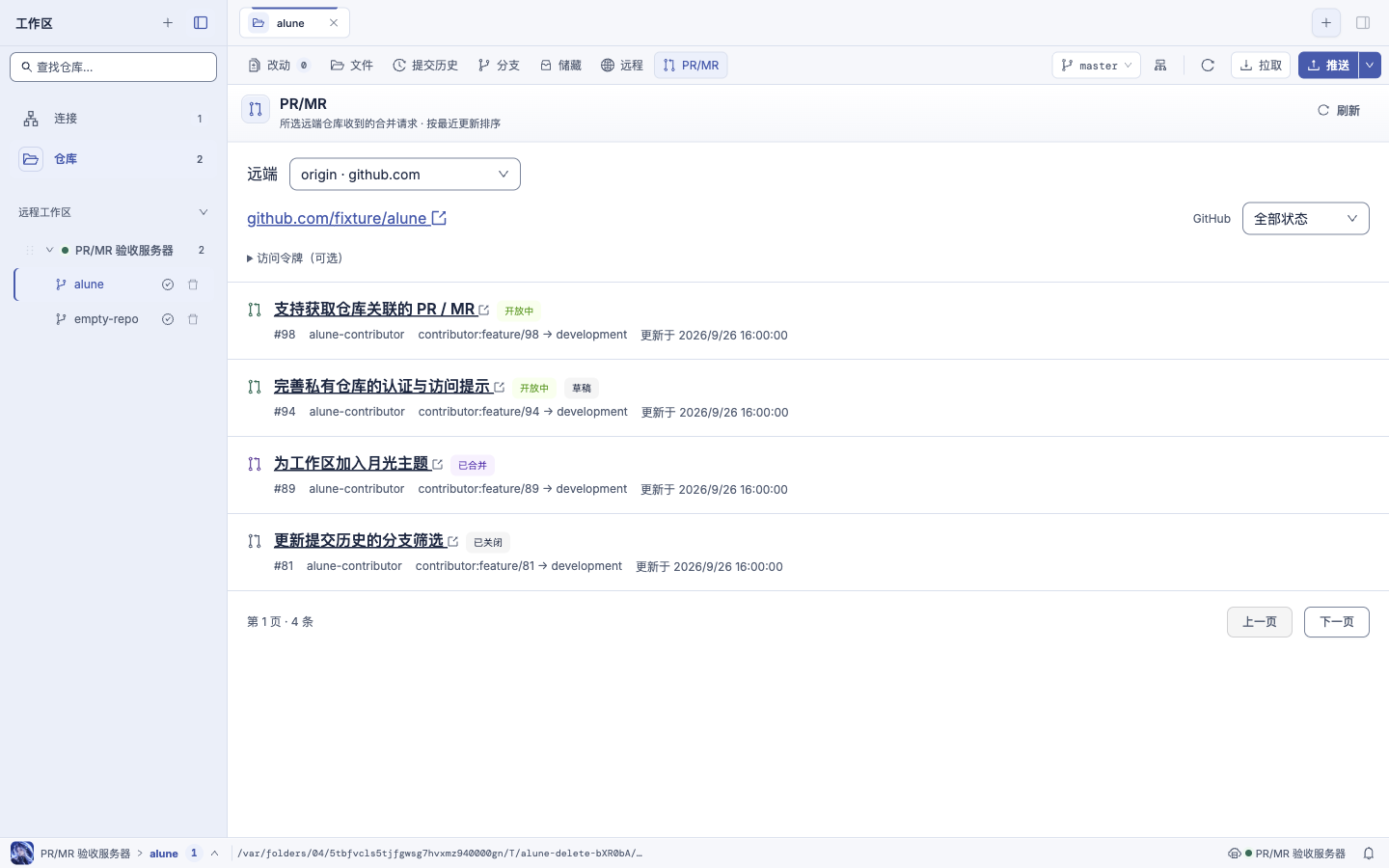Open PR titled 为工作区加入月光主题
The height and width of the screenshot is (868, 1389).
coord(351,464)
